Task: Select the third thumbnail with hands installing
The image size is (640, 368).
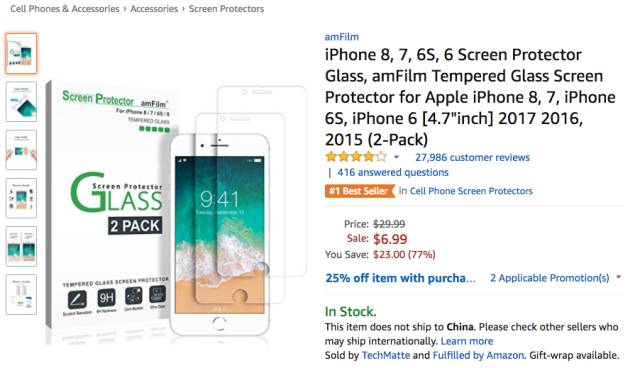Action: click(x=21, y=150)
